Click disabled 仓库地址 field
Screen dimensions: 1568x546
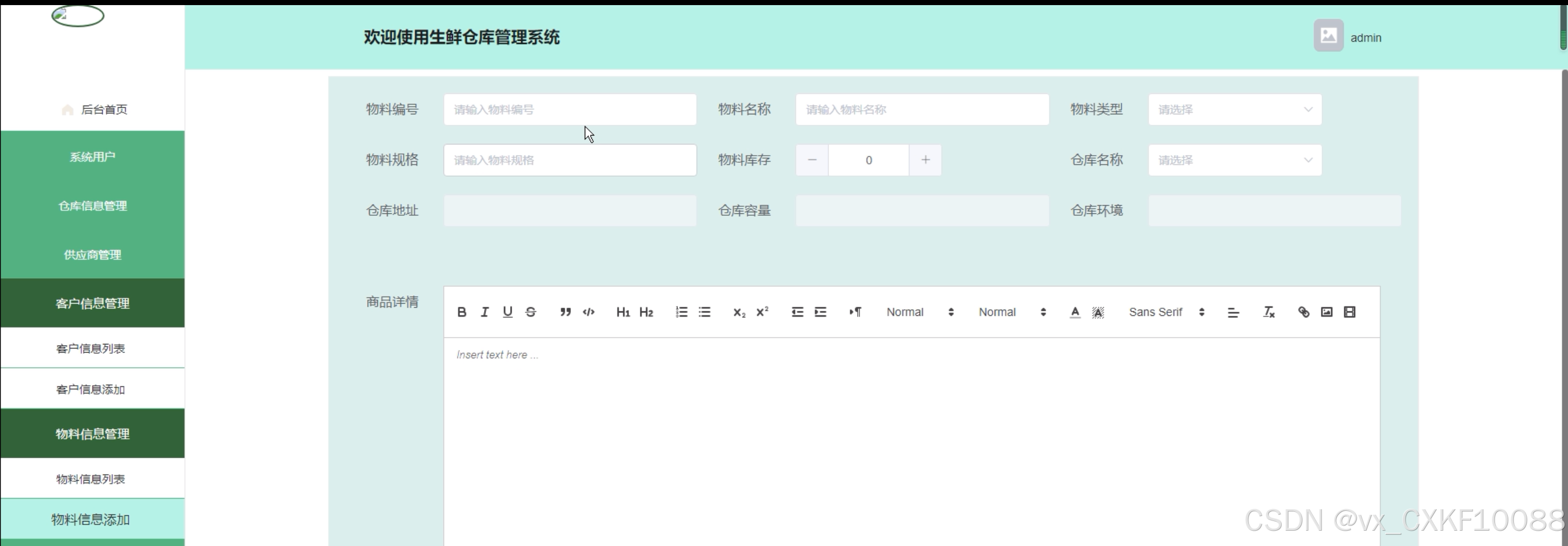tap(570, 210)
